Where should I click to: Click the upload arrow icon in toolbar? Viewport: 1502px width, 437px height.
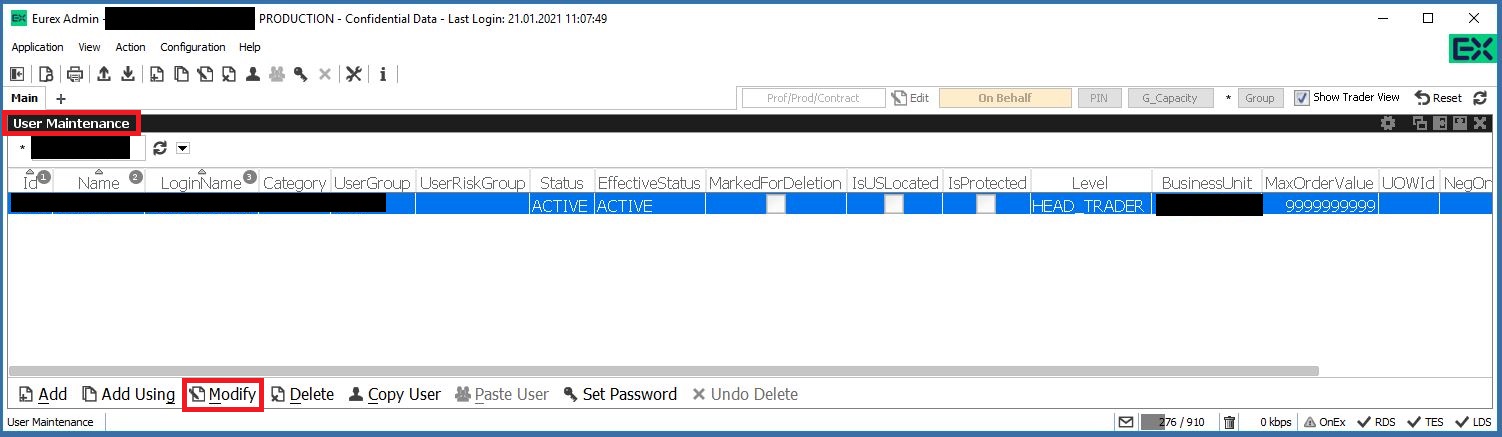(103, 74)
